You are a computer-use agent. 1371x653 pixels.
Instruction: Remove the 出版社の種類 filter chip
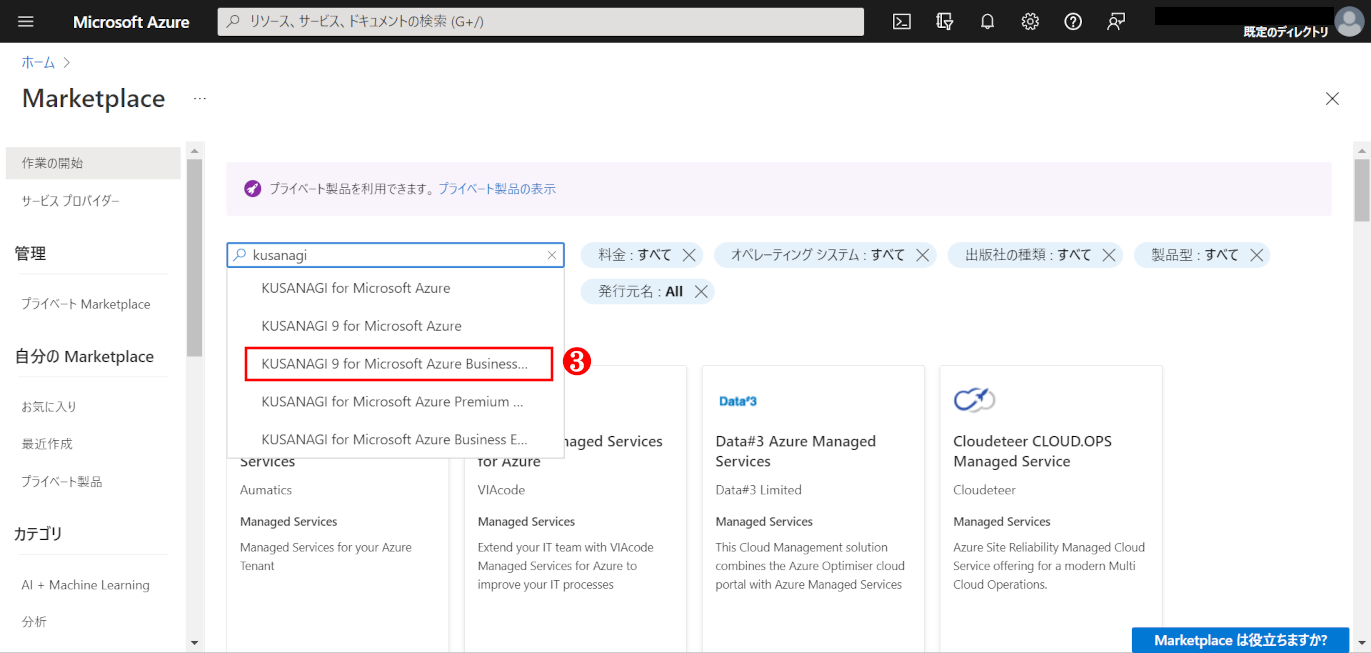pos(1109,255)
